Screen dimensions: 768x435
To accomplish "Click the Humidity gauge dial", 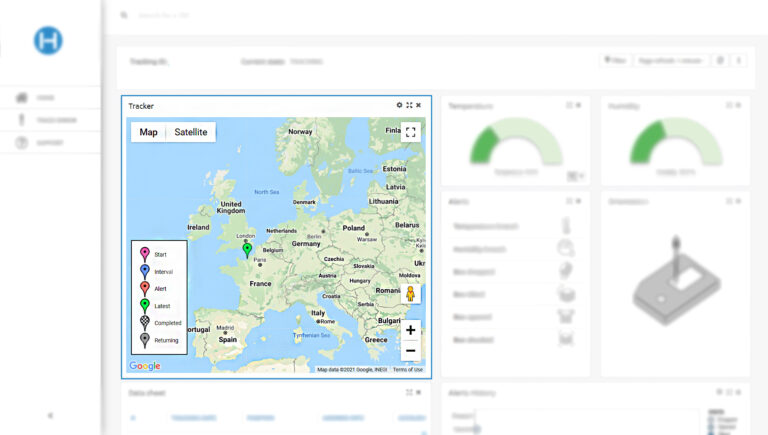I will (x=675, y=141).
